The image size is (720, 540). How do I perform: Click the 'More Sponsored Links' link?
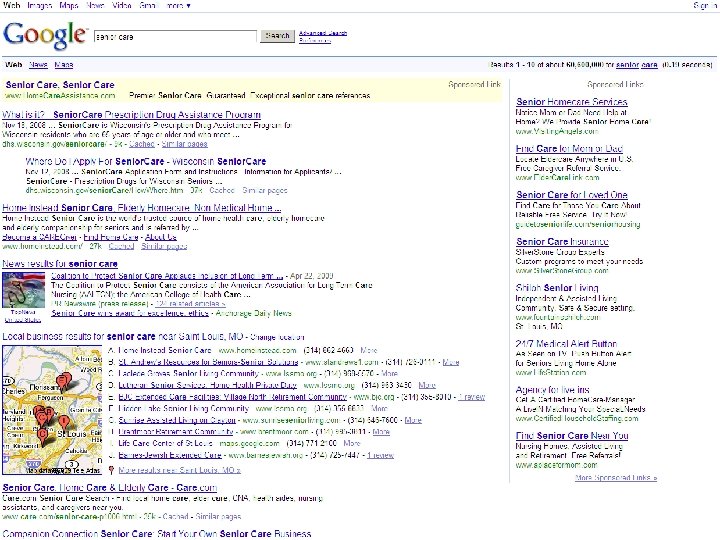pyautogui.click(x=616, y=478)
